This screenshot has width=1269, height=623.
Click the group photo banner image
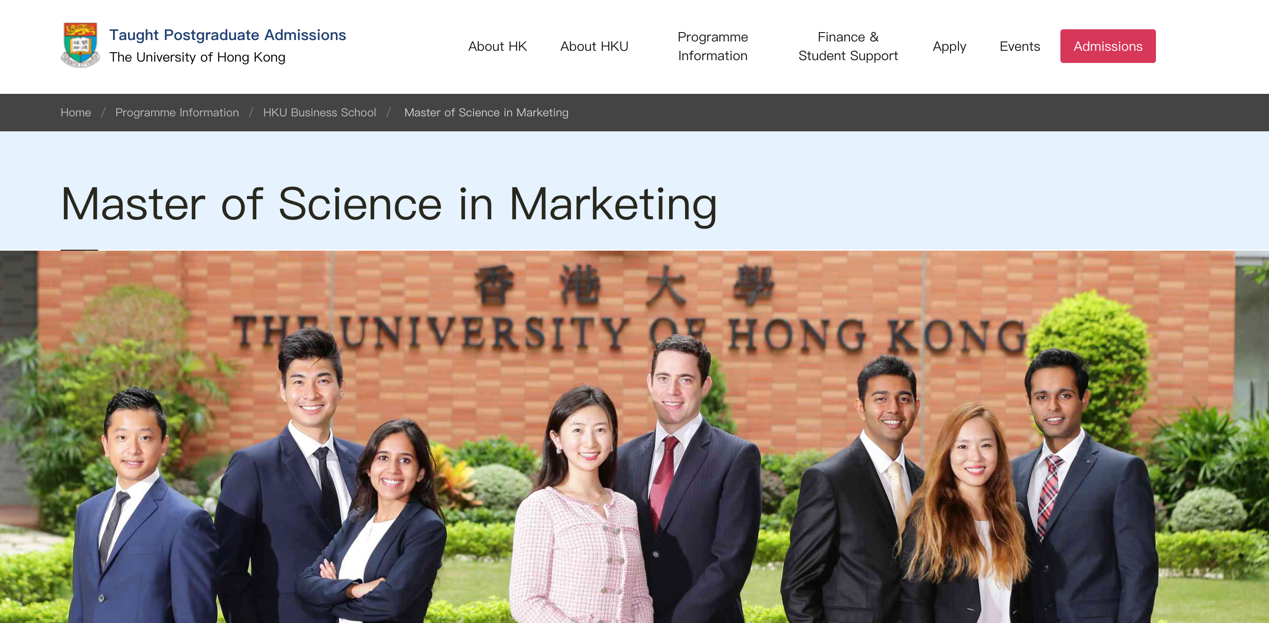pos(634,437)
